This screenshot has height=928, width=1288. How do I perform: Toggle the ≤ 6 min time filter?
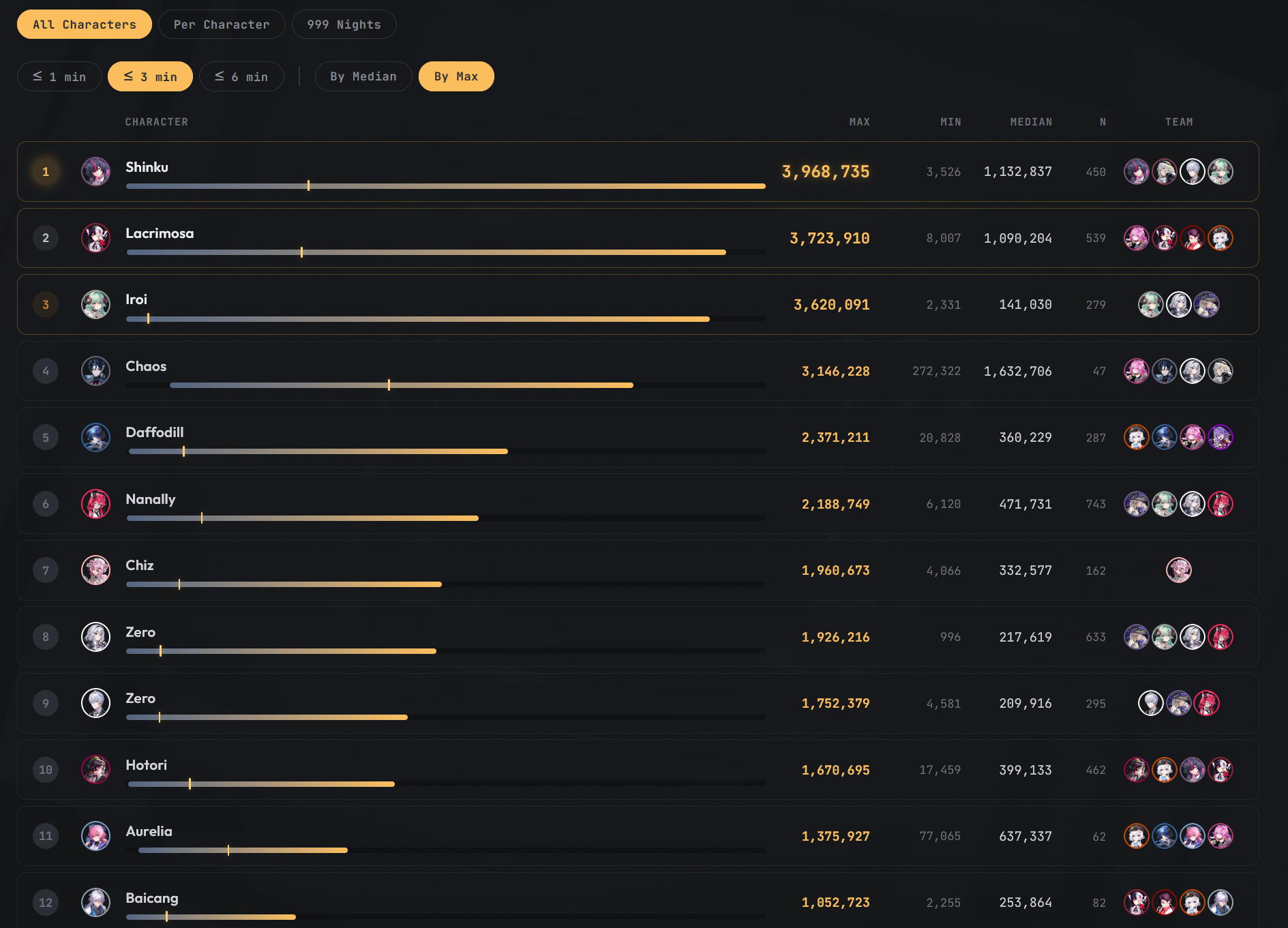(241, 76)
